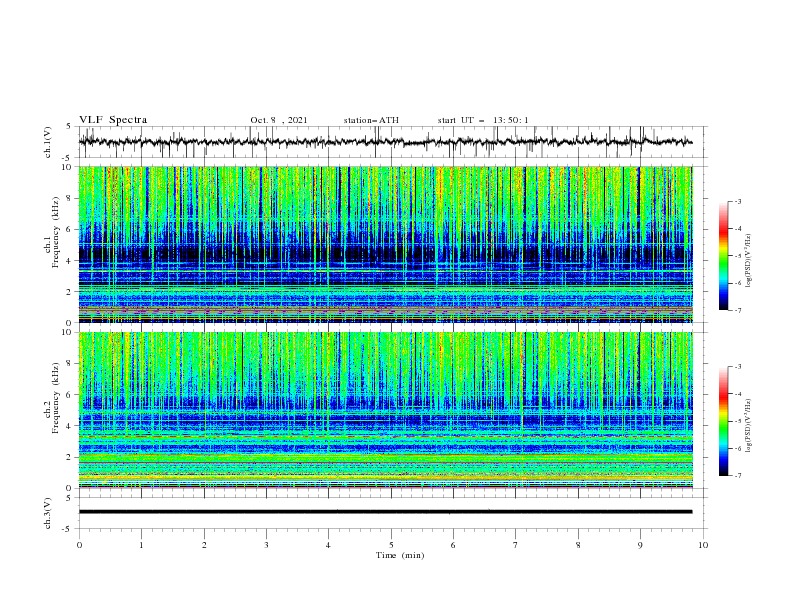Click time axis tick label "3"

(266, 545)
